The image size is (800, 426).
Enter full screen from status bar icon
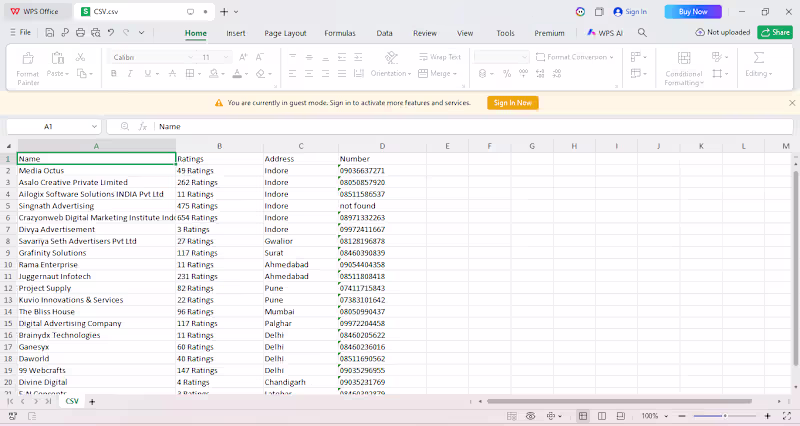[787, 416]
